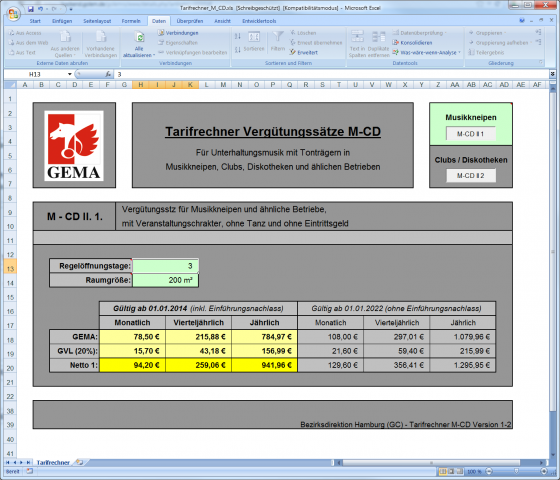Viewport: 560px width, 480px height.
Task: Select Regelöffnungstage value cell 3
Action: [x=165, y=266]
